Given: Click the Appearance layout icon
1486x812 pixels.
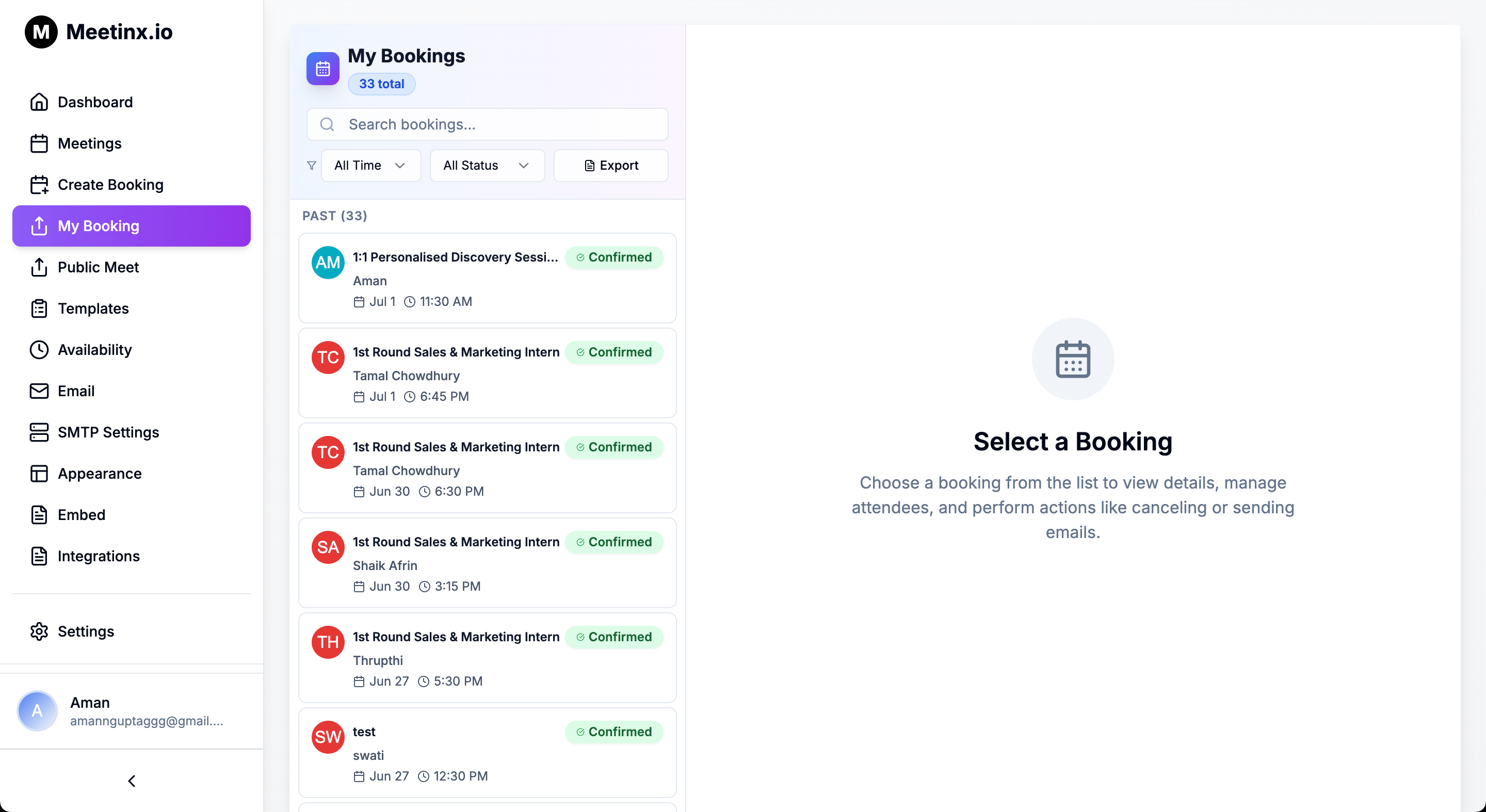Looking at the screenshot, I should point(39,474).
